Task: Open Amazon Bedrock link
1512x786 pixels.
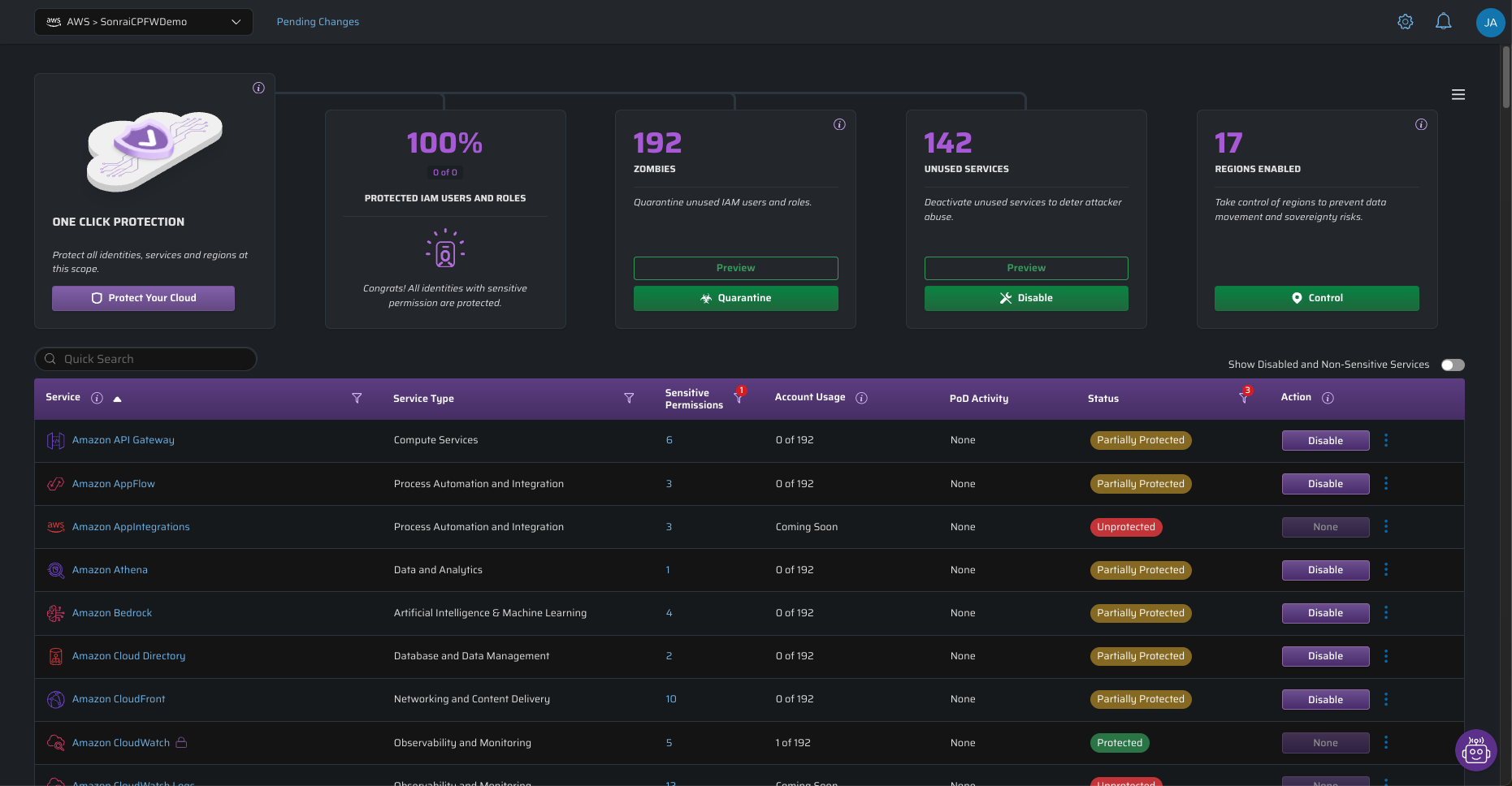Action: pyautogui.click(x=112, y=613)
